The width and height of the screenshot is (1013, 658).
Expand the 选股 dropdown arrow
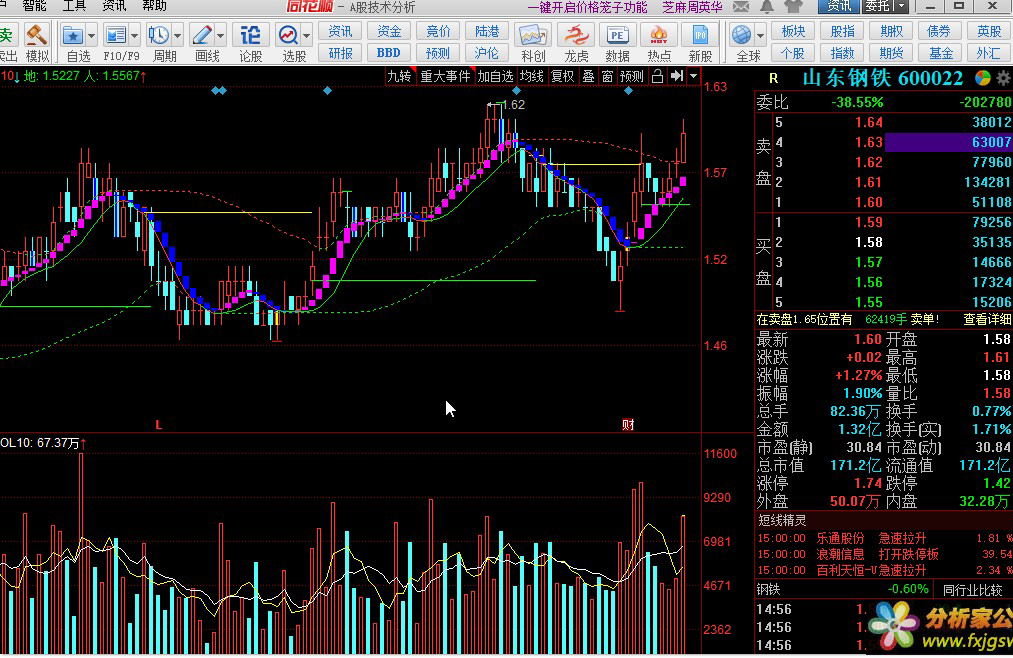click(x=307, y=36)
